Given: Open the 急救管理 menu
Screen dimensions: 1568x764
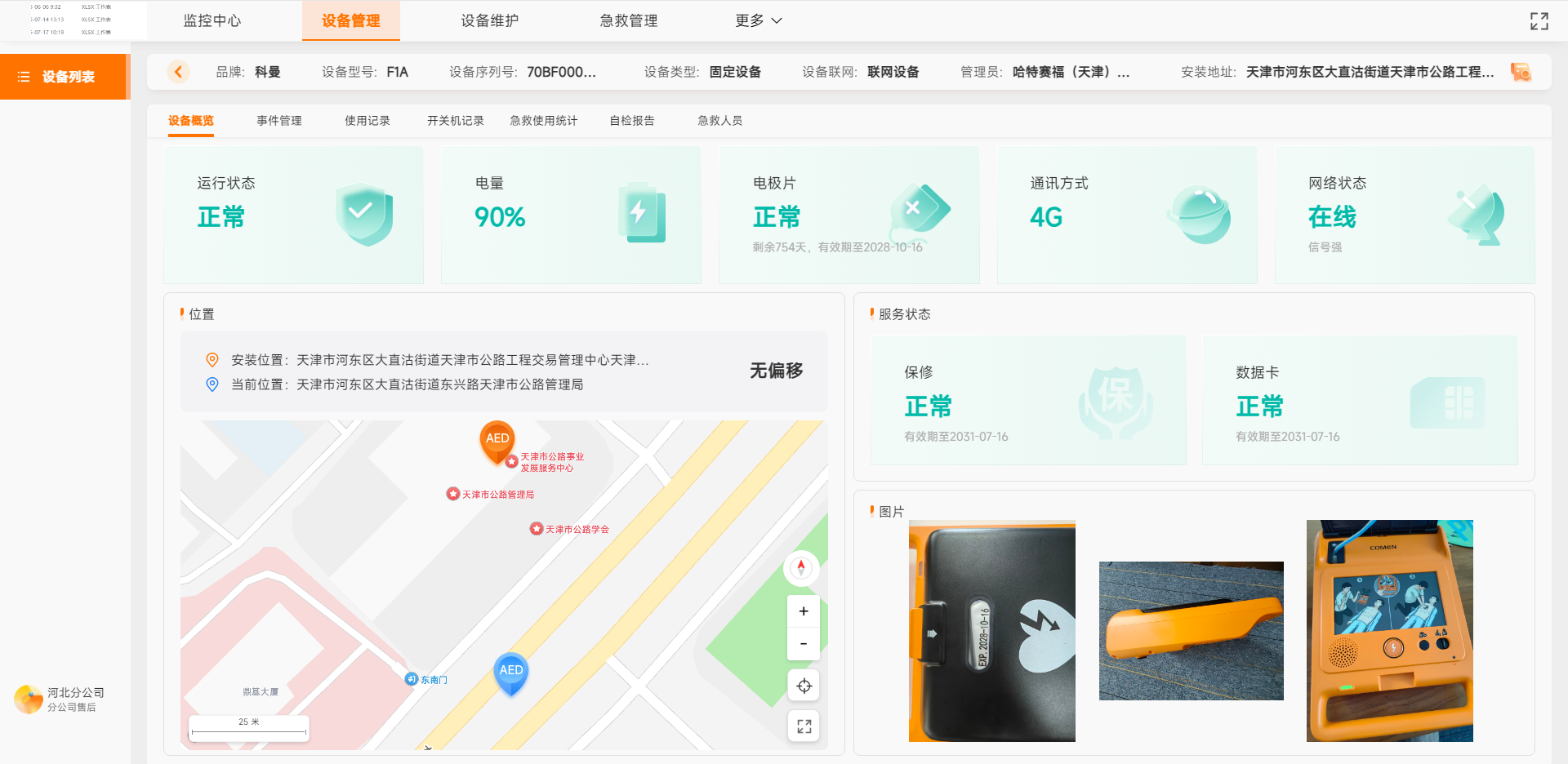Looking at the screenshot, I should point(629,21).
